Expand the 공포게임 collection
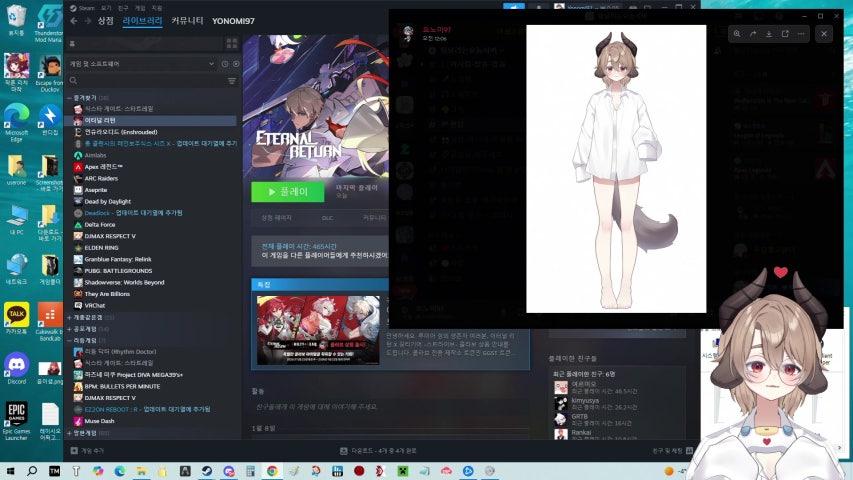Viewport: 853px width, 480px height. point(69,329)
